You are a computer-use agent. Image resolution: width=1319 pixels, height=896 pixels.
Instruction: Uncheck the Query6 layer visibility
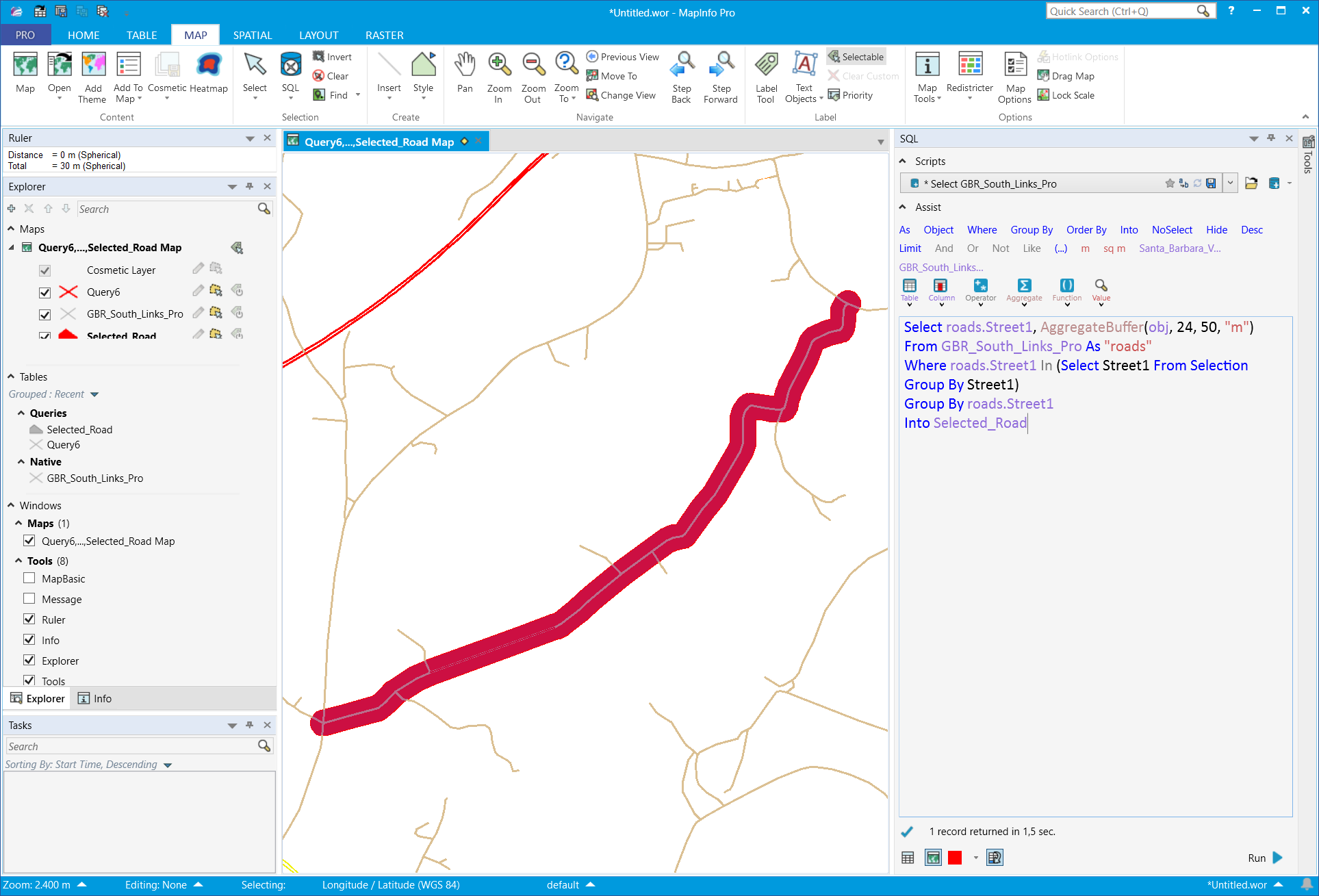pos(45,292)
